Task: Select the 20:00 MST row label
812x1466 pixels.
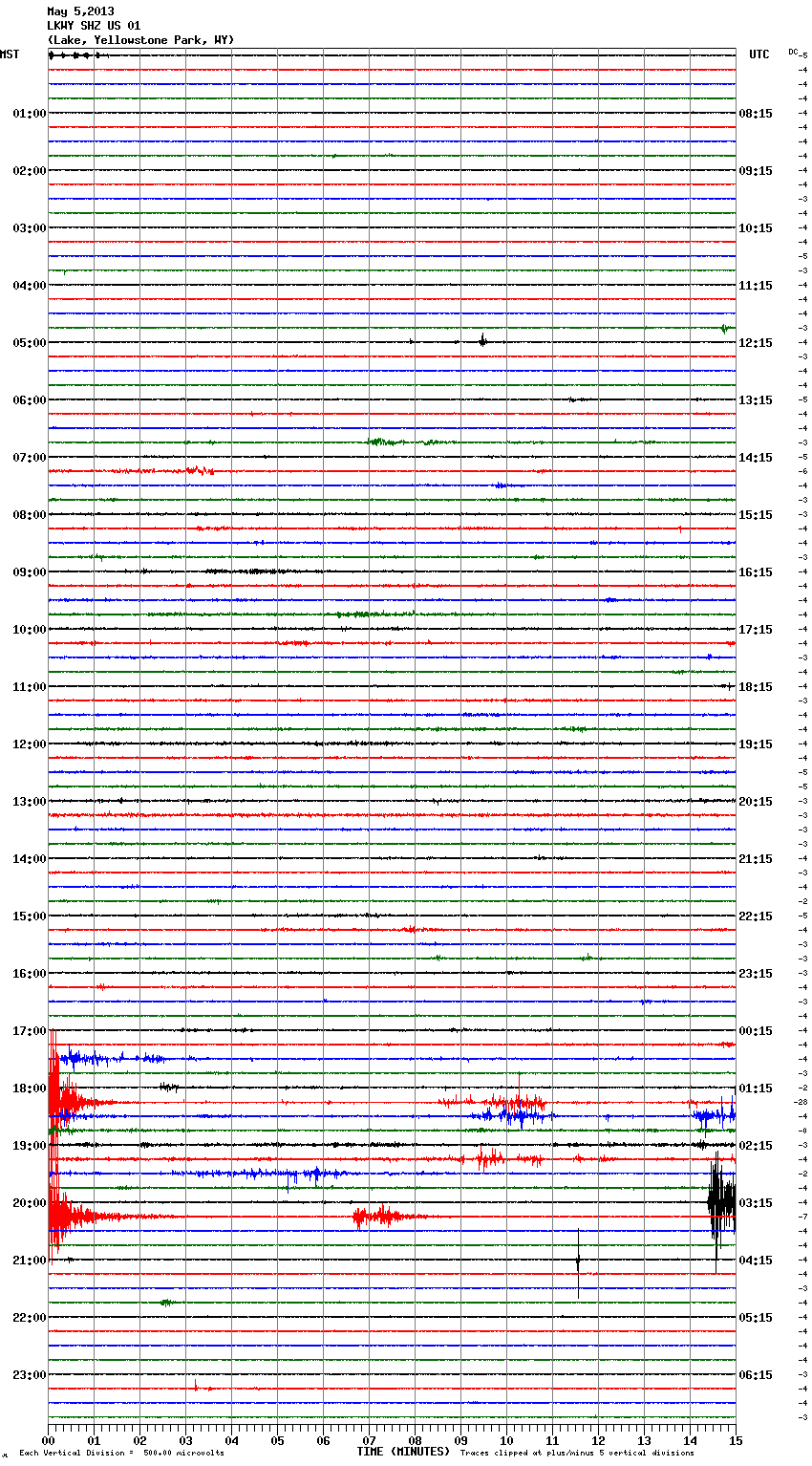Action: 30,1203
